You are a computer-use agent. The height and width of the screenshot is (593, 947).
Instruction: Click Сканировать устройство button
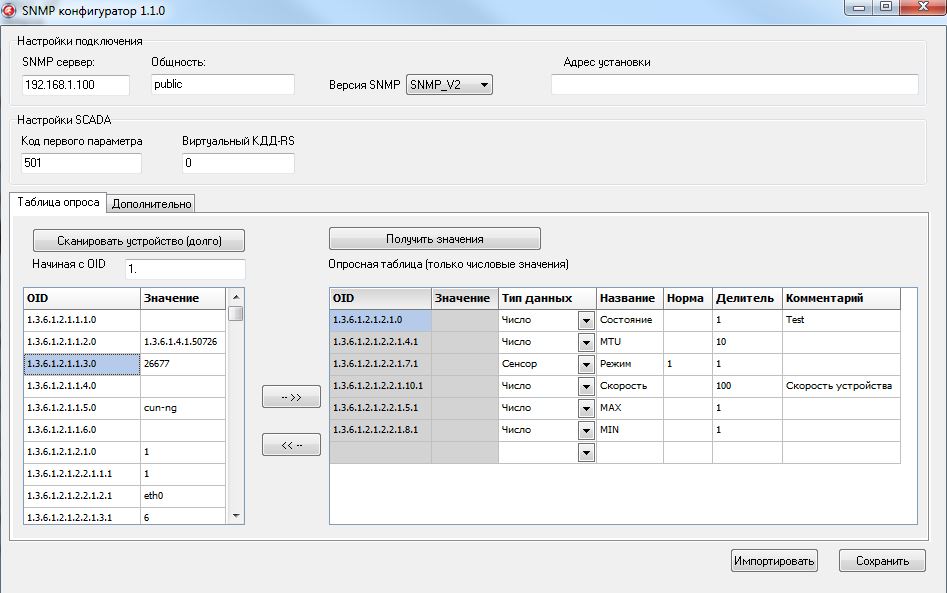pyautogui.click(x=138, y=241)
